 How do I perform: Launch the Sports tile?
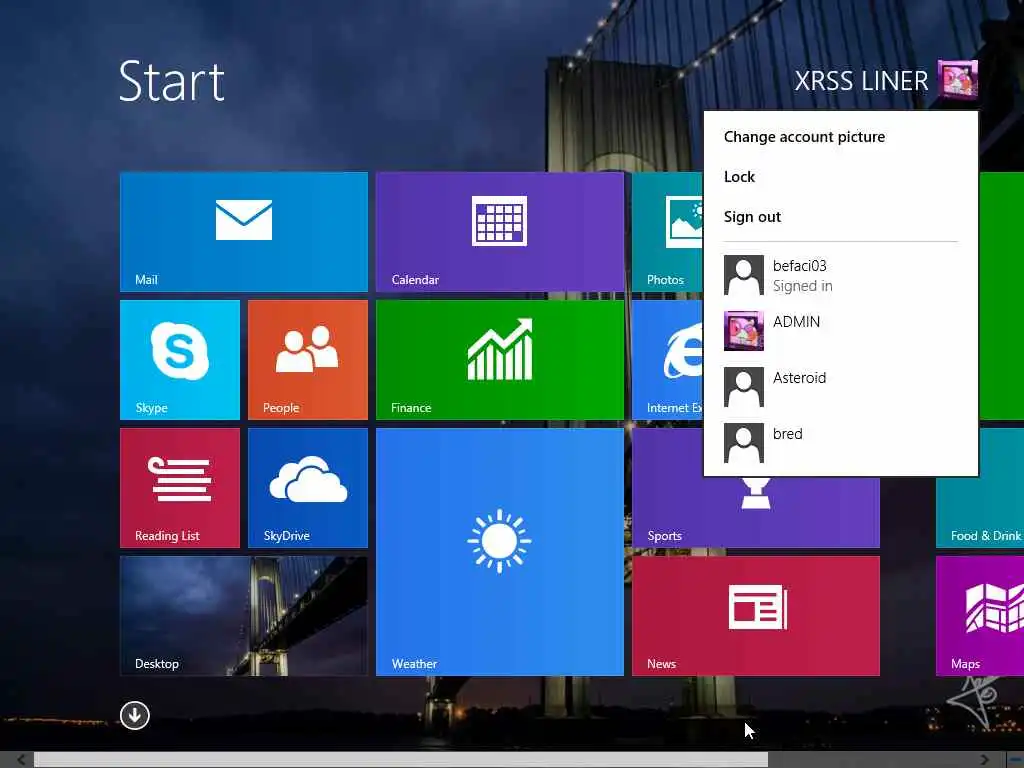[756, 513]
